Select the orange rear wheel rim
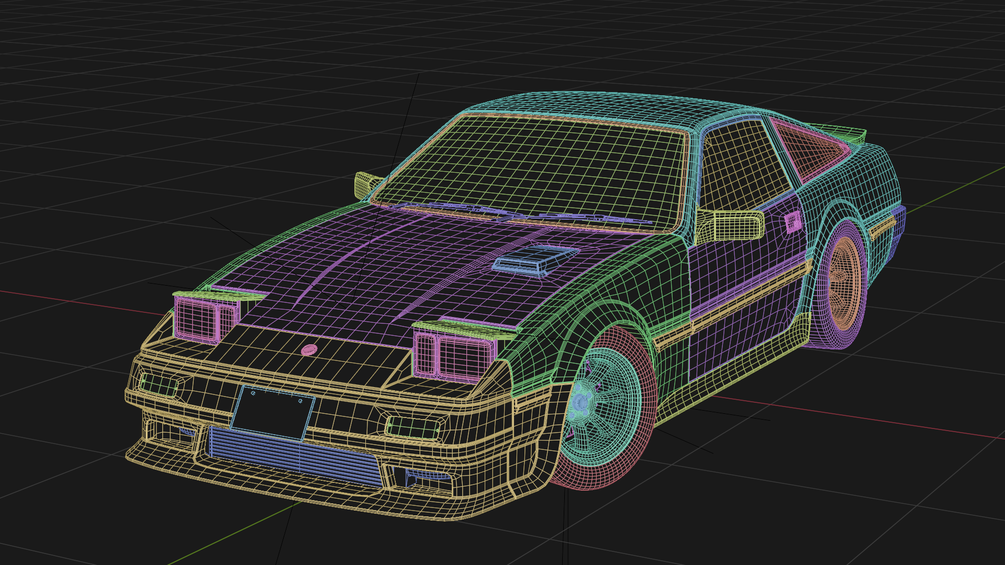The height and width of the screenshot is (565, 1005). coord(845,282)
